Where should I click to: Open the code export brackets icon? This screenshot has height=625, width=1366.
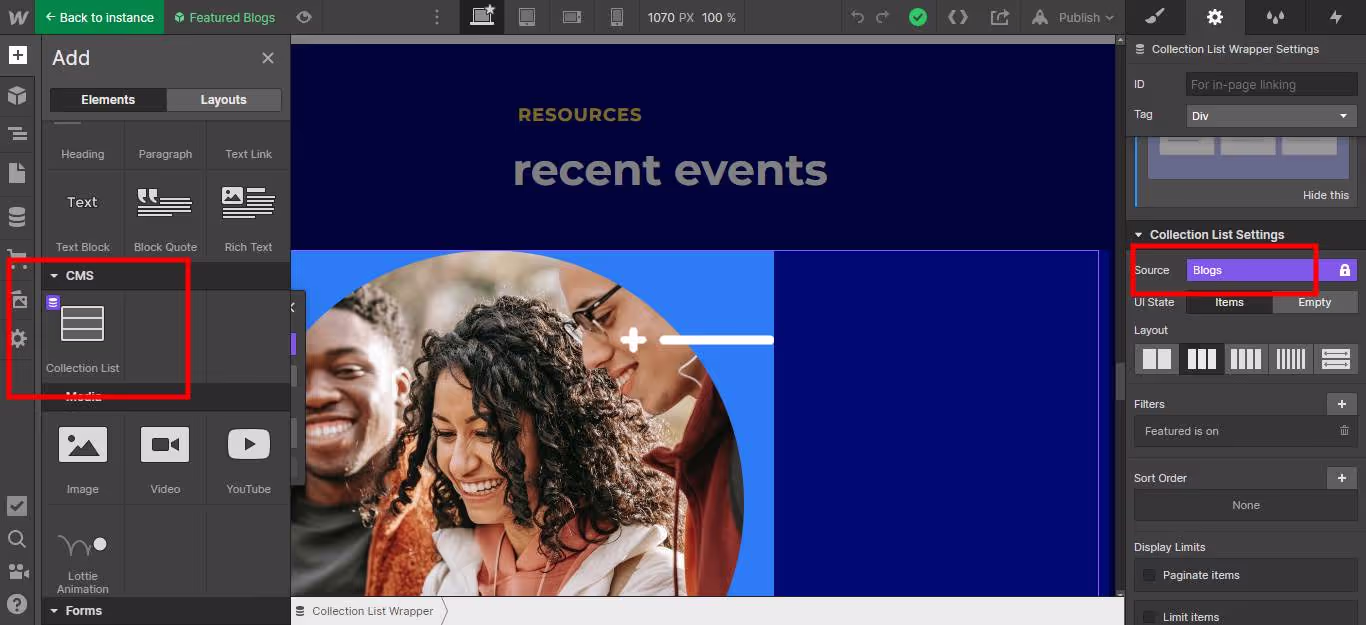pyautogui.click(x=957, y=17)
